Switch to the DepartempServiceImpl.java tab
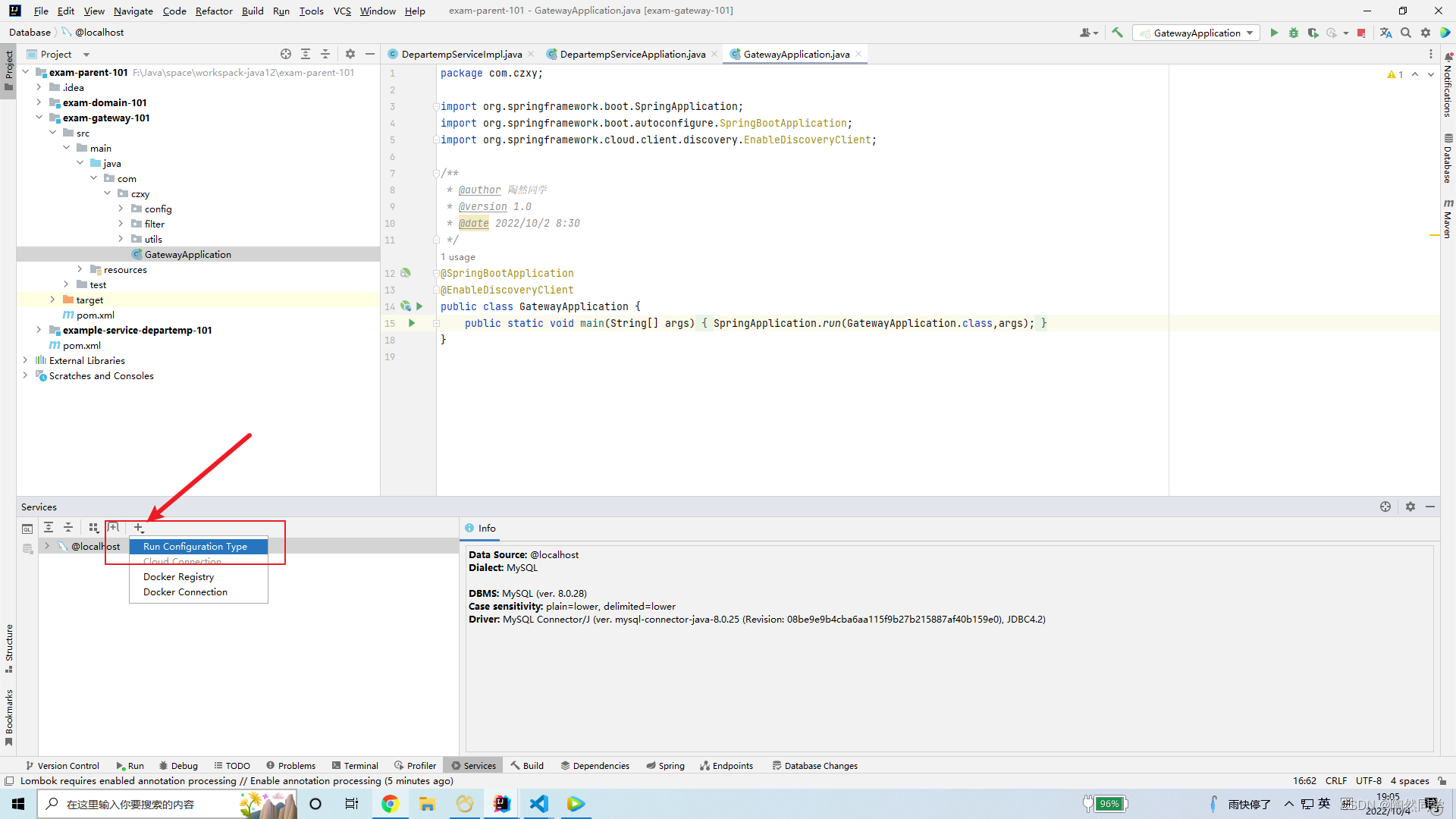Screen dimensions: 1456x819 pyautogui.click(x=460, y=54)
